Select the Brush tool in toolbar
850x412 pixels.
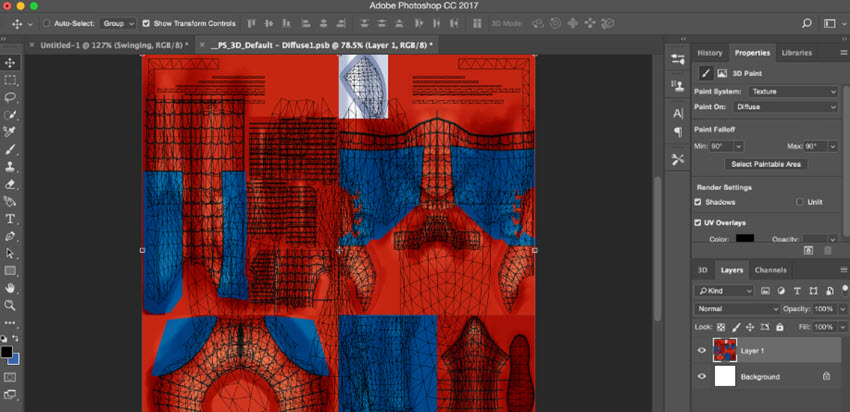pyautogui.click(x=10, y=149)
